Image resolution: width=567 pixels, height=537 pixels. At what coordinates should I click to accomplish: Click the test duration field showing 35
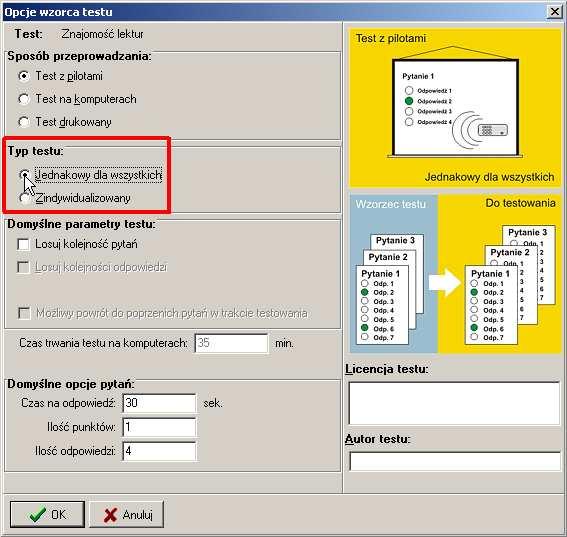click(231, 343)
